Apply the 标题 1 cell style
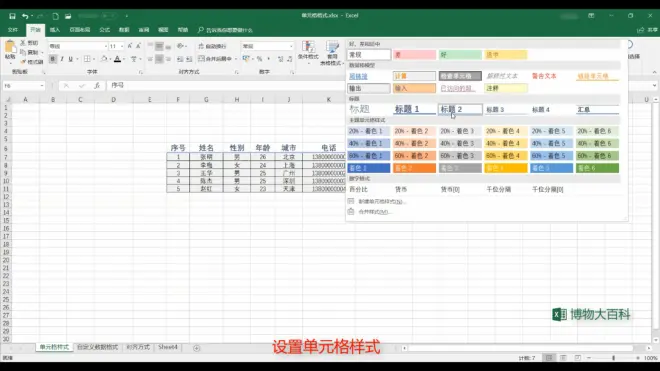The width and height of the screenshot is (660, 371). coord(414,109)
